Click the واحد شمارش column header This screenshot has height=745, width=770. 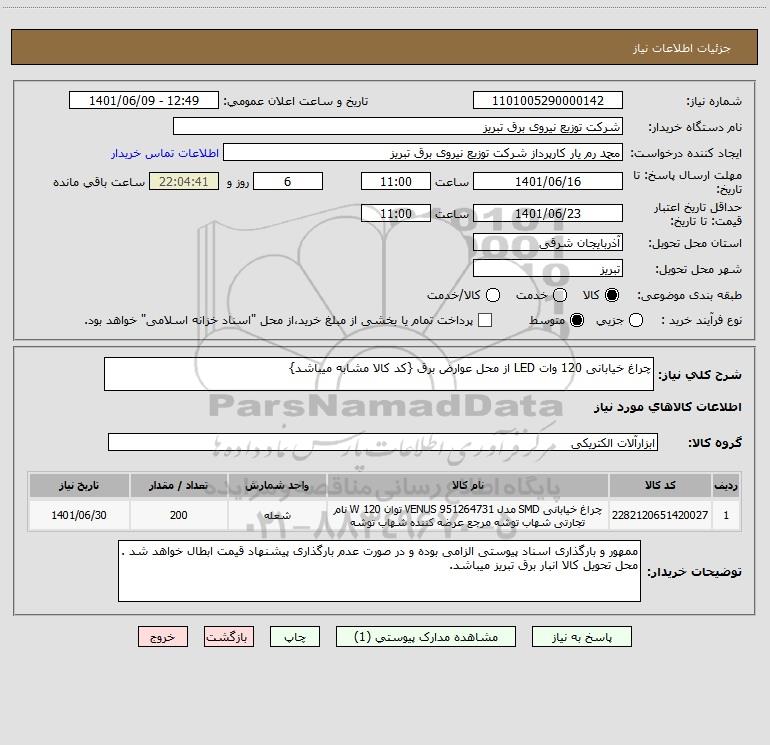click(x=277, y=485)
